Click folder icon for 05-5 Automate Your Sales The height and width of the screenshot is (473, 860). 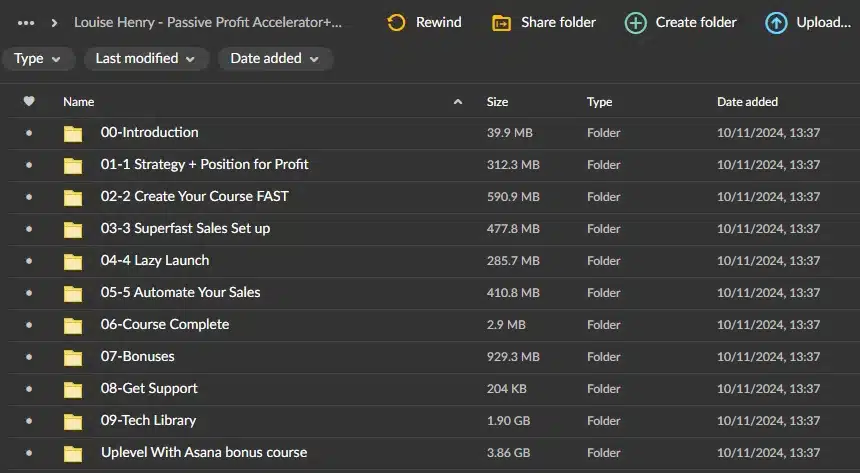pos(73,293)
